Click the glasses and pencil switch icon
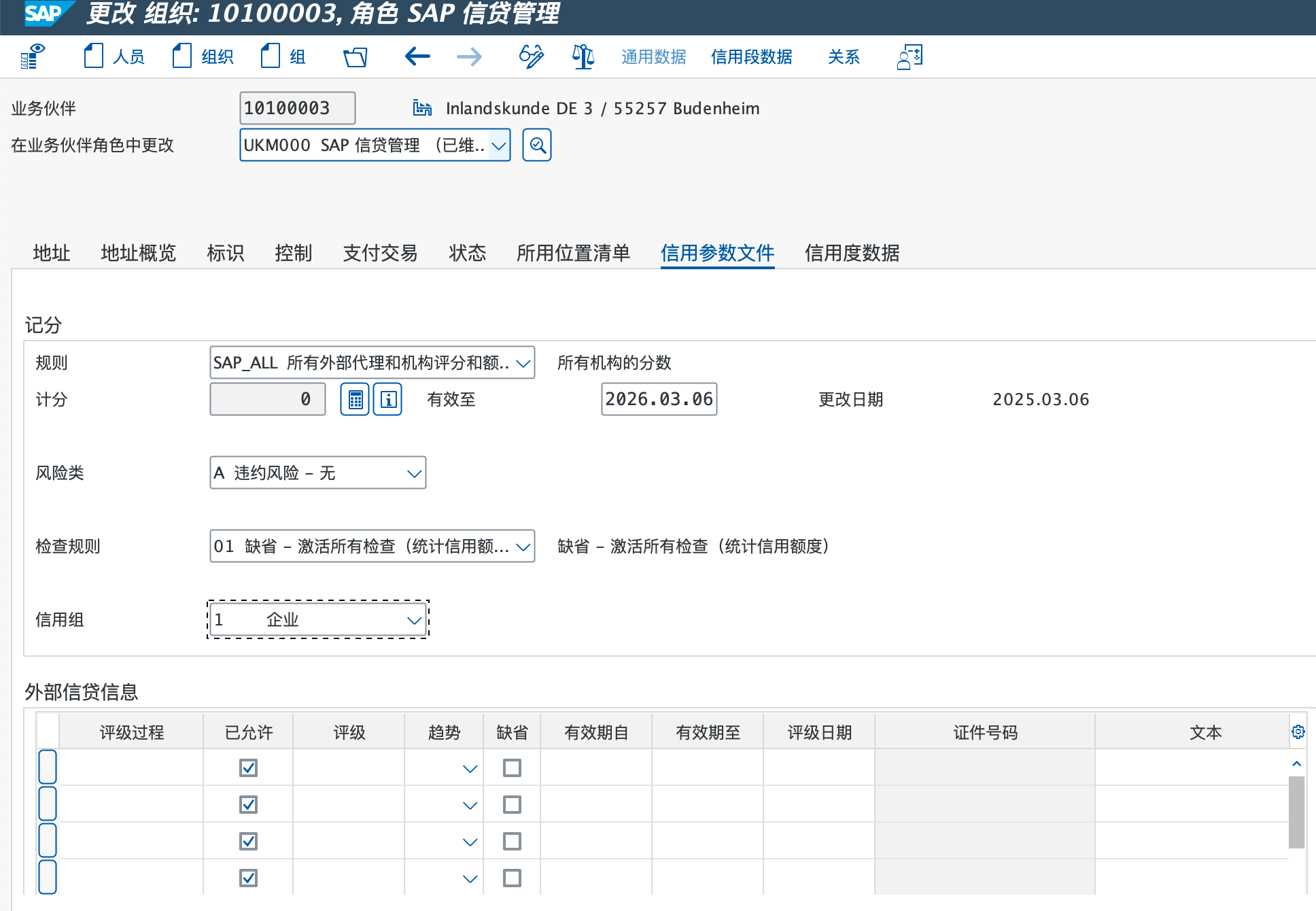 click(x=531, y=56)
